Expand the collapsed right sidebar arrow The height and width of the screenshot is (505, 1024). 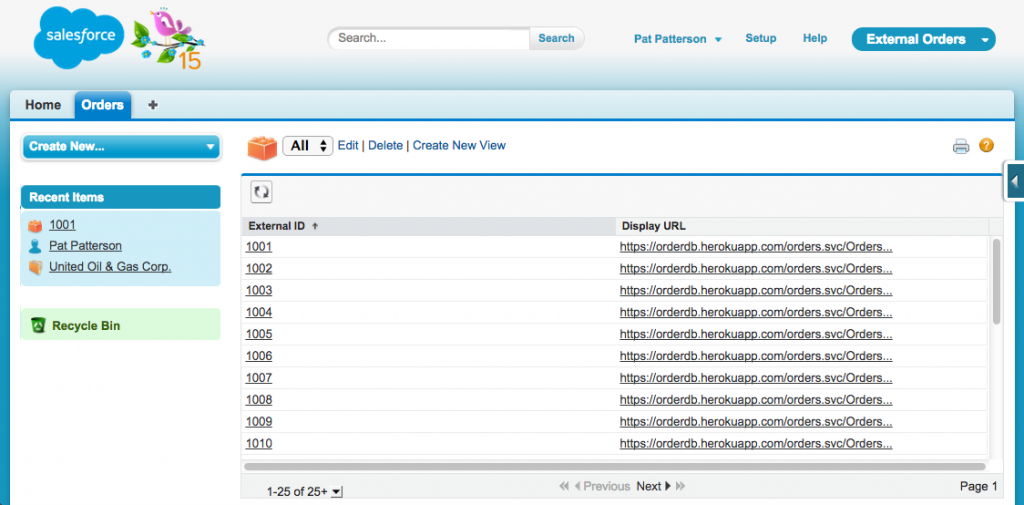point(1014,181)
